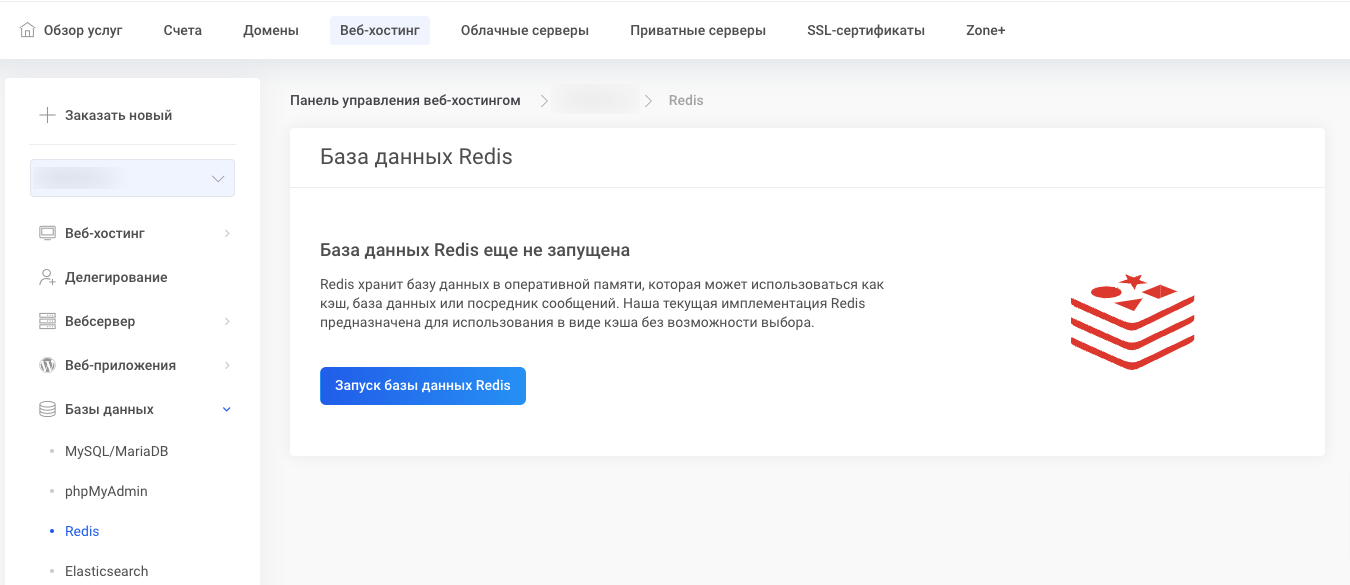
Task: Go to the SSL-сертификаты tab
Action: [x=865, y=30]
